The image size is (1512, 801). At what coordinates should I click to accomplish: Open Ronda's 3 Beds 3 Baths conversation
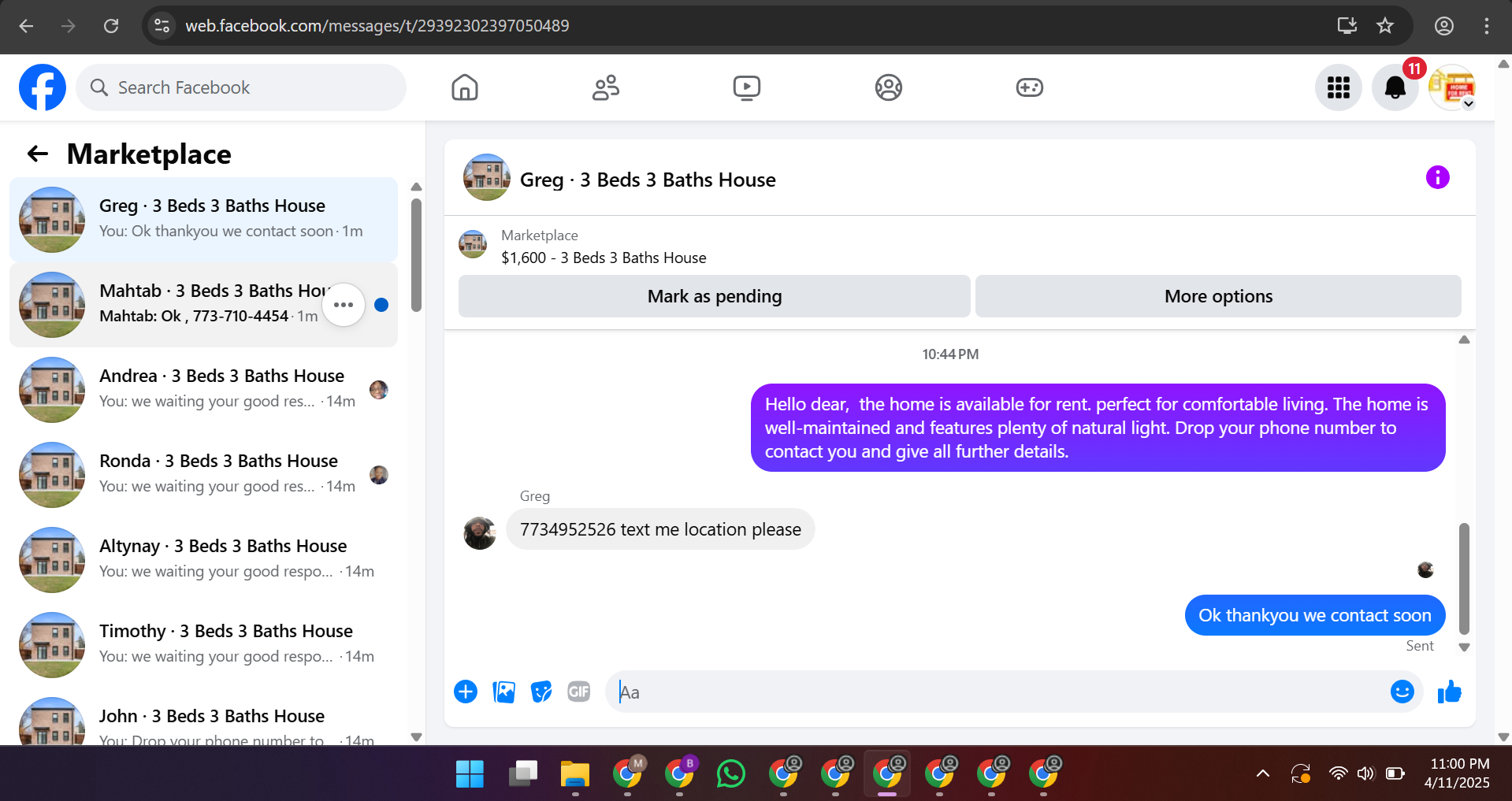click(x=203, y=474)
